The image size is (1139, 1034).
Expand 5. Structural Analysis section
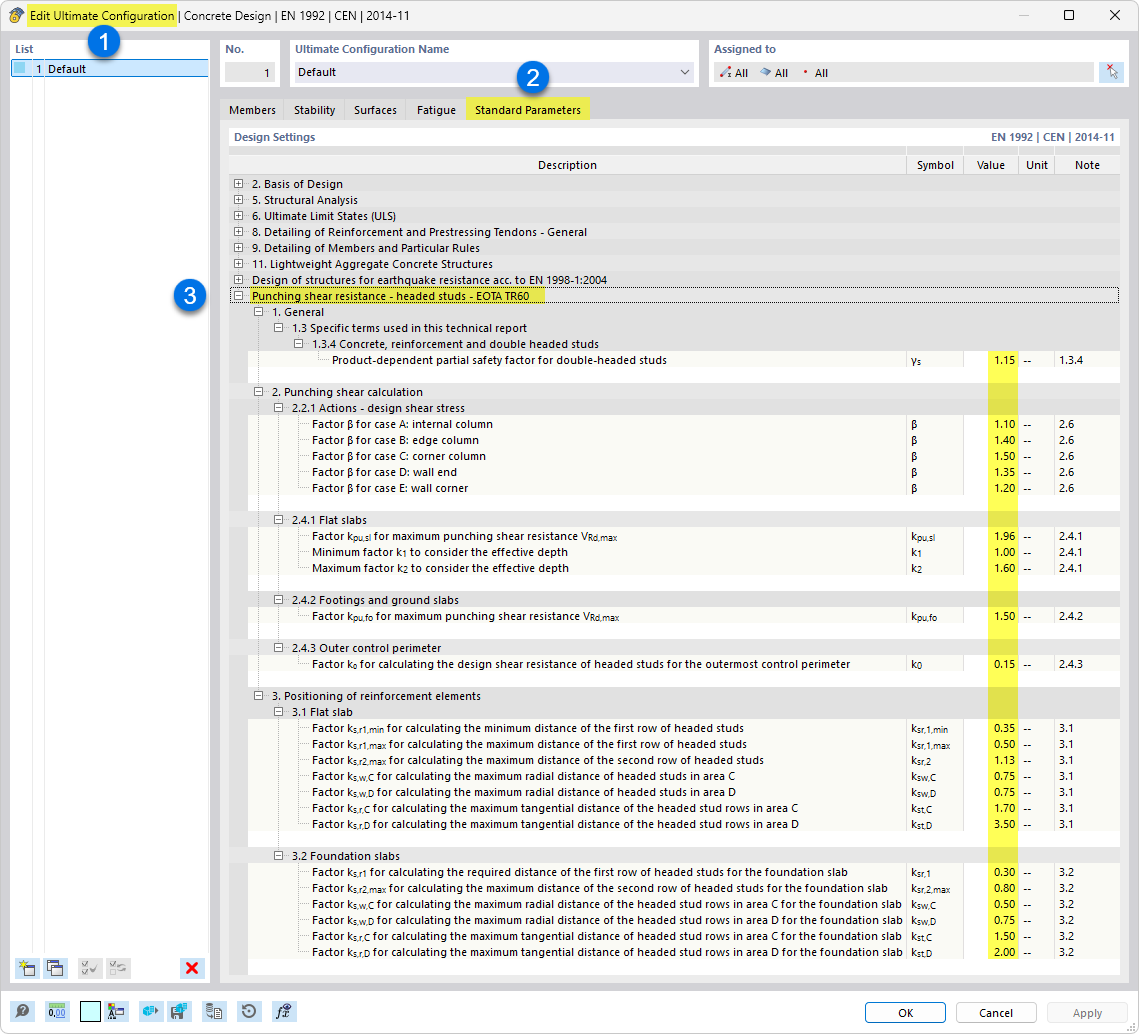pyautogui.click(x=238, y=200)
